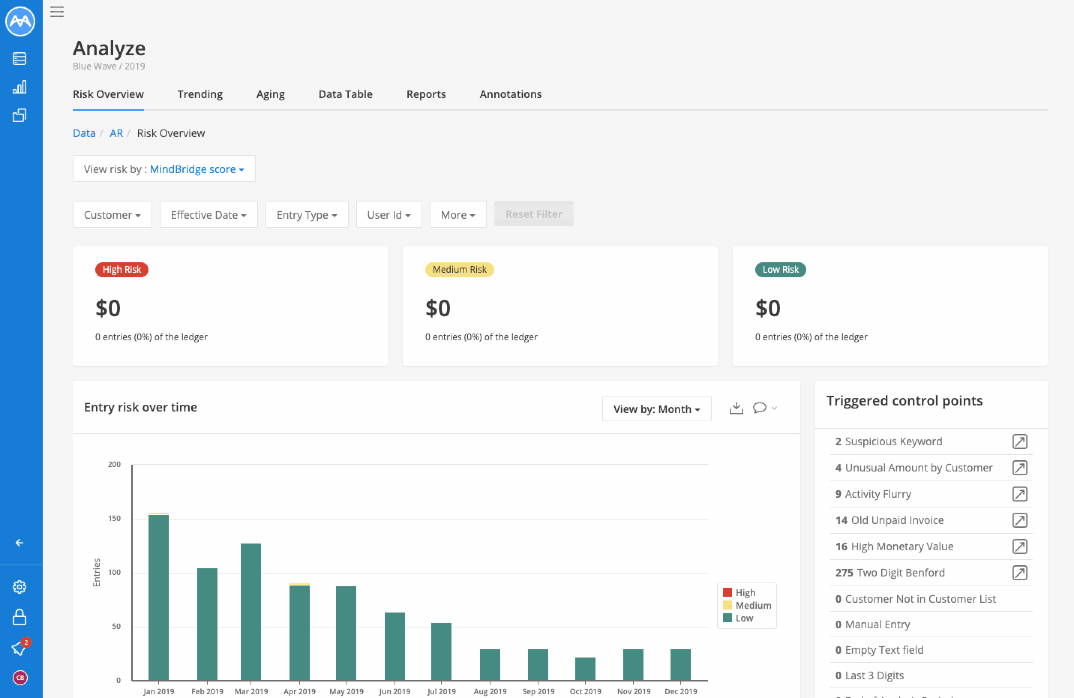The width and height of the screenshot is (1074, 698).
Task: Select '0 Manual Entry' row
Action: click(x=931, y=625)
